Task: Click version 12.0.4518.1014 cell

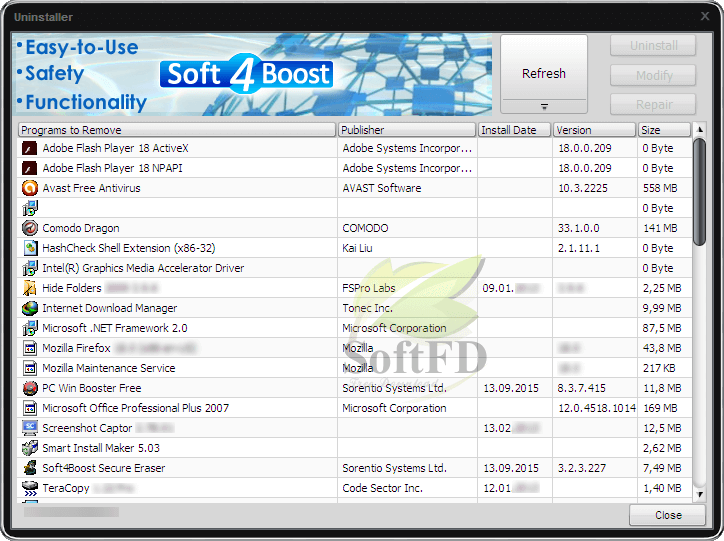Action: [x=597, y=408]
